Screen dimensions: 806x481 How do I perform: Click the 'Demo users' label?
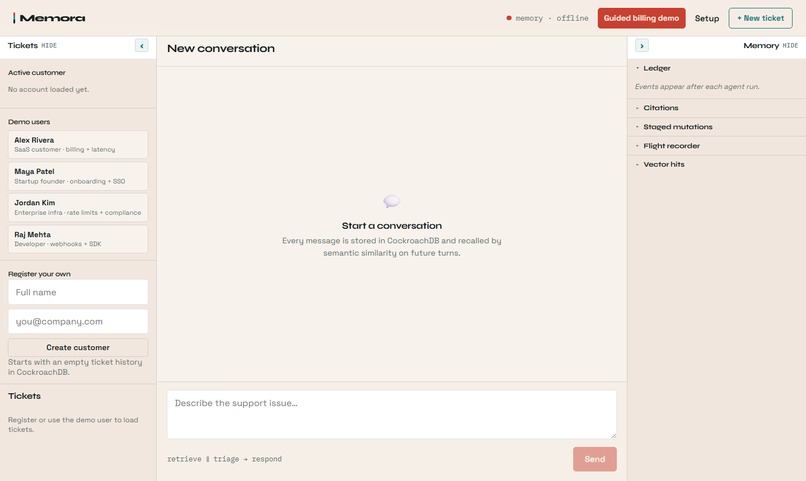[x=29, y=122]
